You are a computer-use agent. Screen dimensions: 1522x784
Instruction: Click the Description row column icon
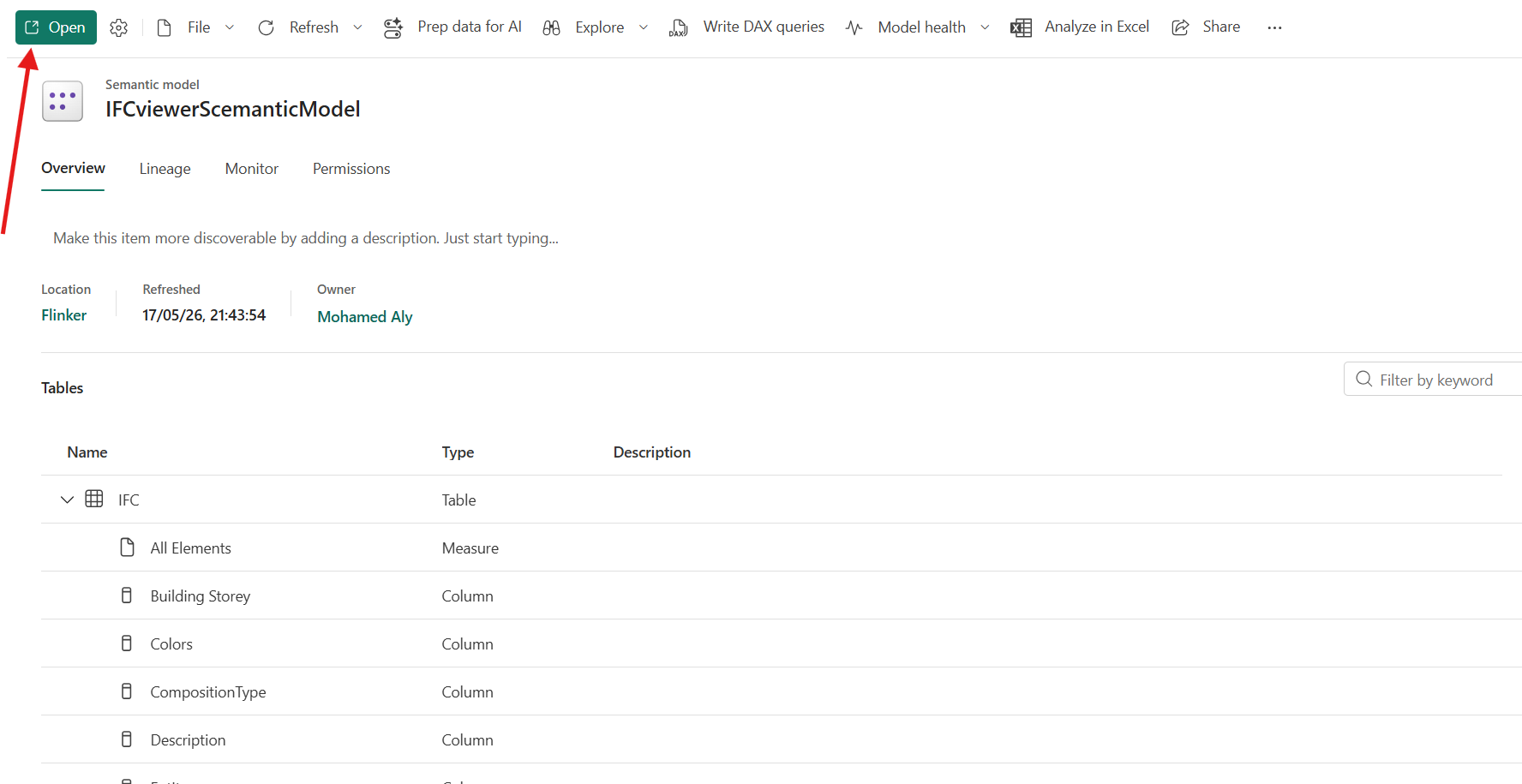127,739
